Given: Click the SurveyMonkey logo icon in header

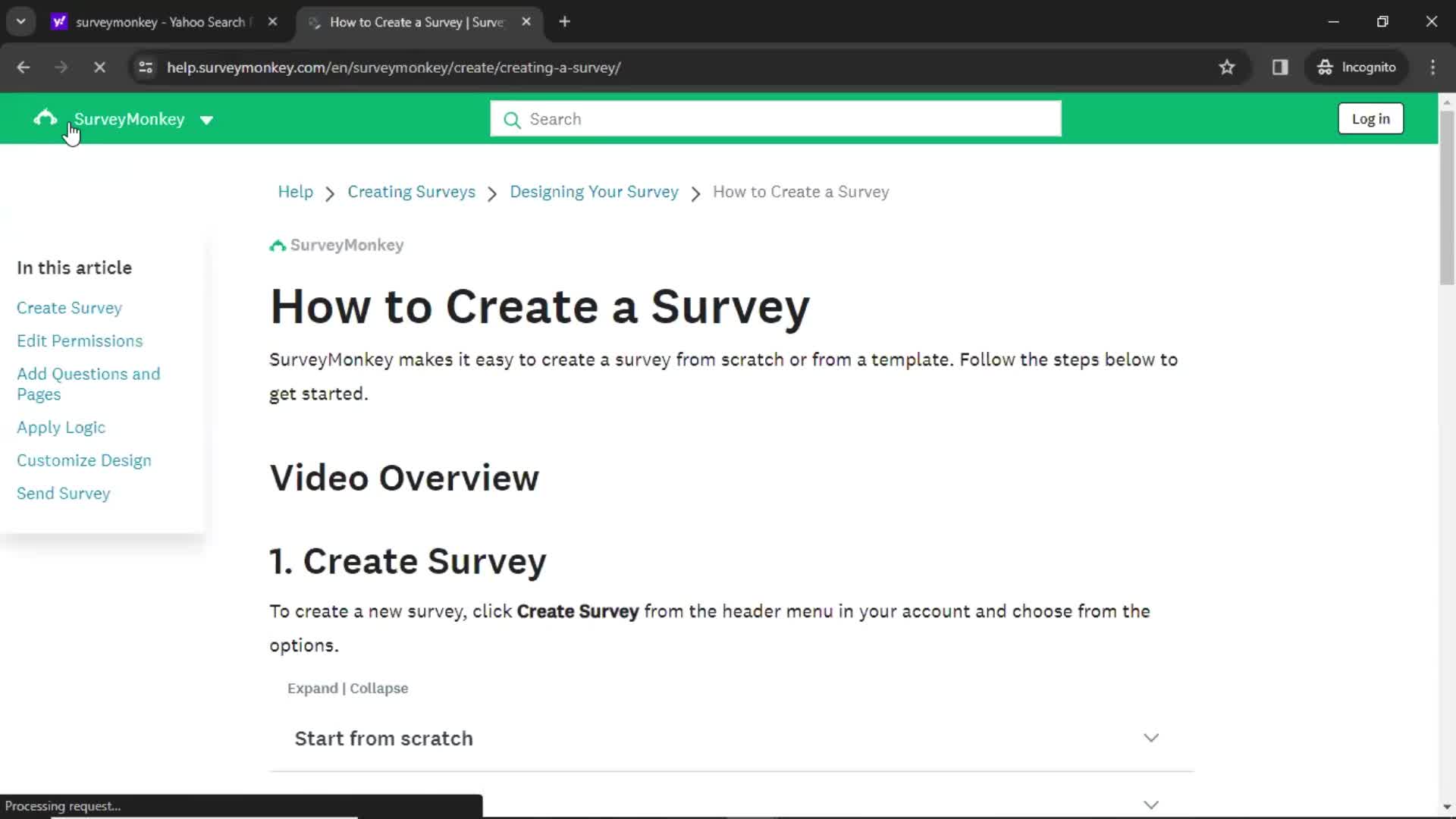Looking at the screenshot, I should [x=45, y=118].
